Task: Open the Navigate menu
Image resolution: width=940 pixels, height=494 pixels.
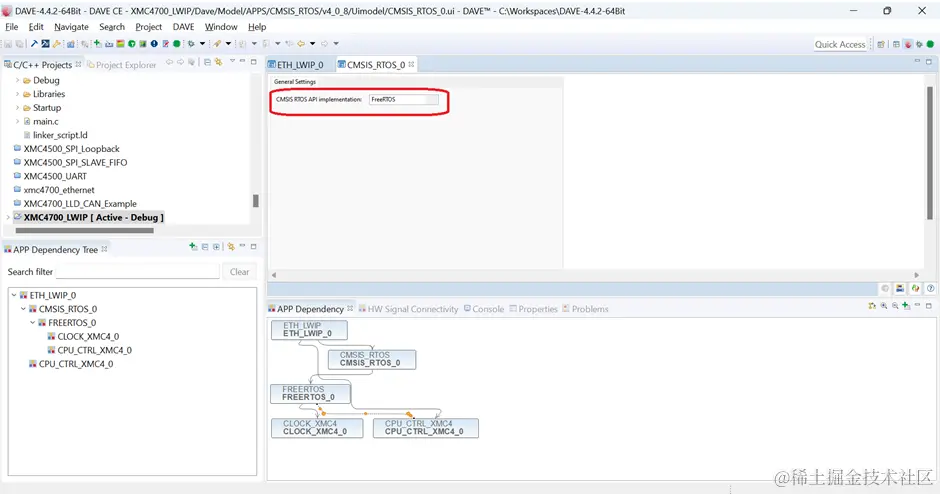Action: (x=71, y=27)
